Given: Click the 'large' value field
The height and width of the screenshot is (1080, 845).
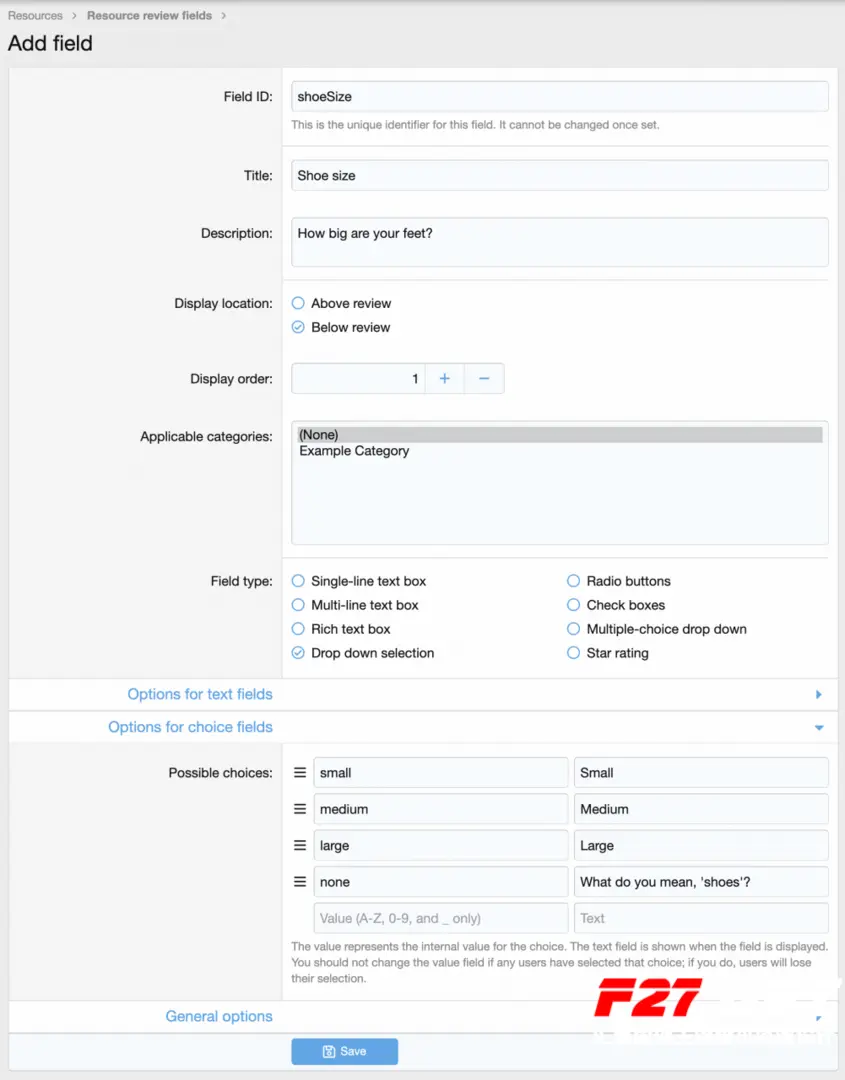Looking at the screenshot, I should click(441, 845).
